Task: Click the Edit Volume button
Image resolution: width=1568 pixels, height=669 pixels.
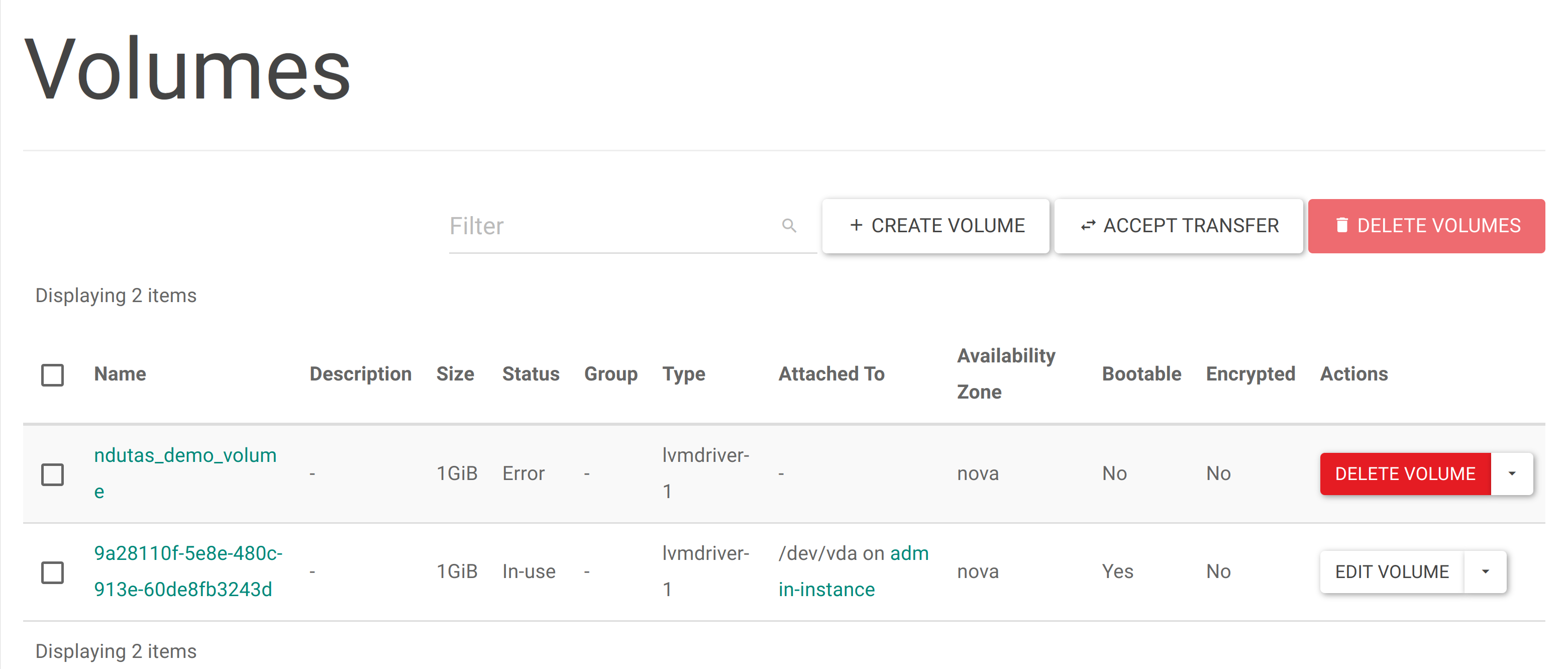Action: click(x=1392, y=571)
